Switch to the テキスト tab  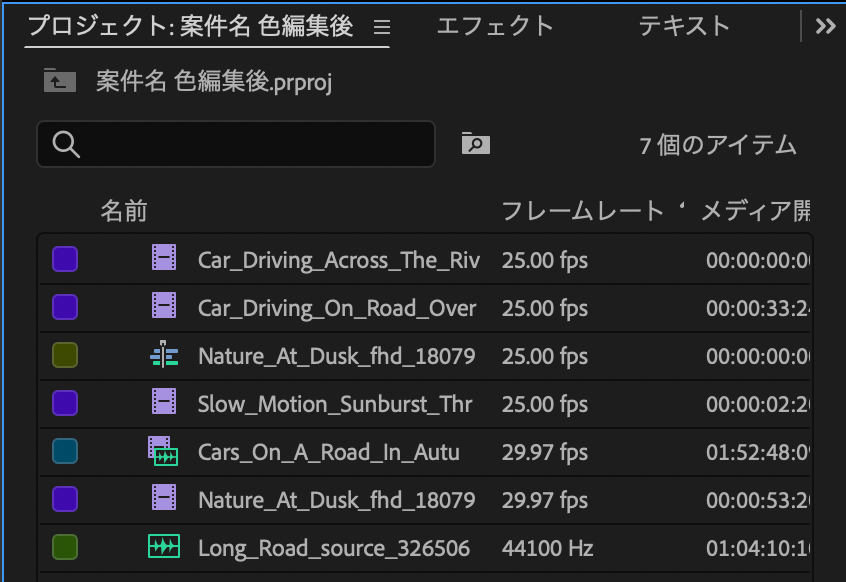click(684, 27)
